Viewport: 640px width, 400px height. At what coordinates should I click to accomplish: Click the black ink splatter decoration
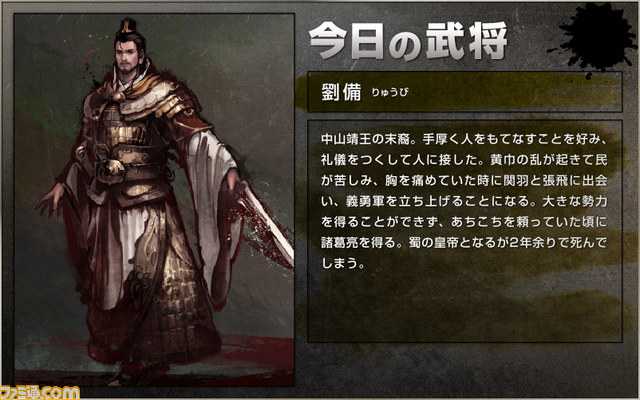coord(593,37)
